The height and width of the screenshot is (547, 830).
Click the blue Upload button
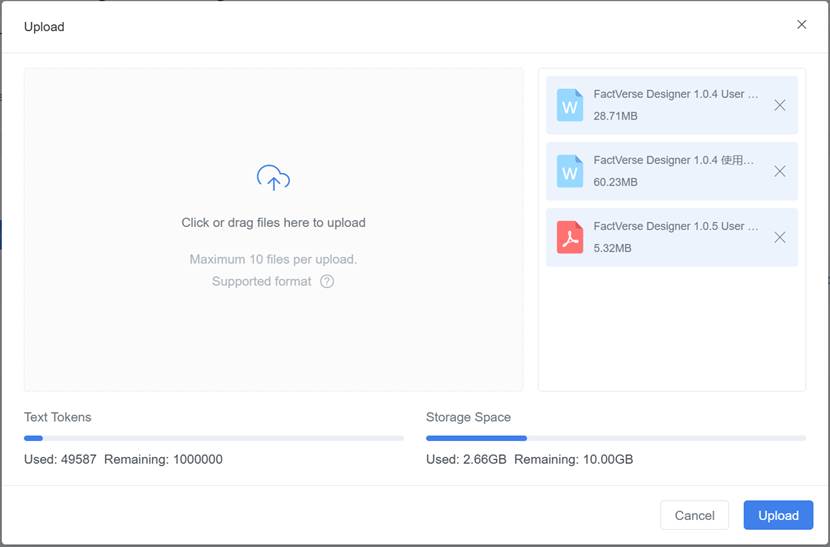(778, 515)
